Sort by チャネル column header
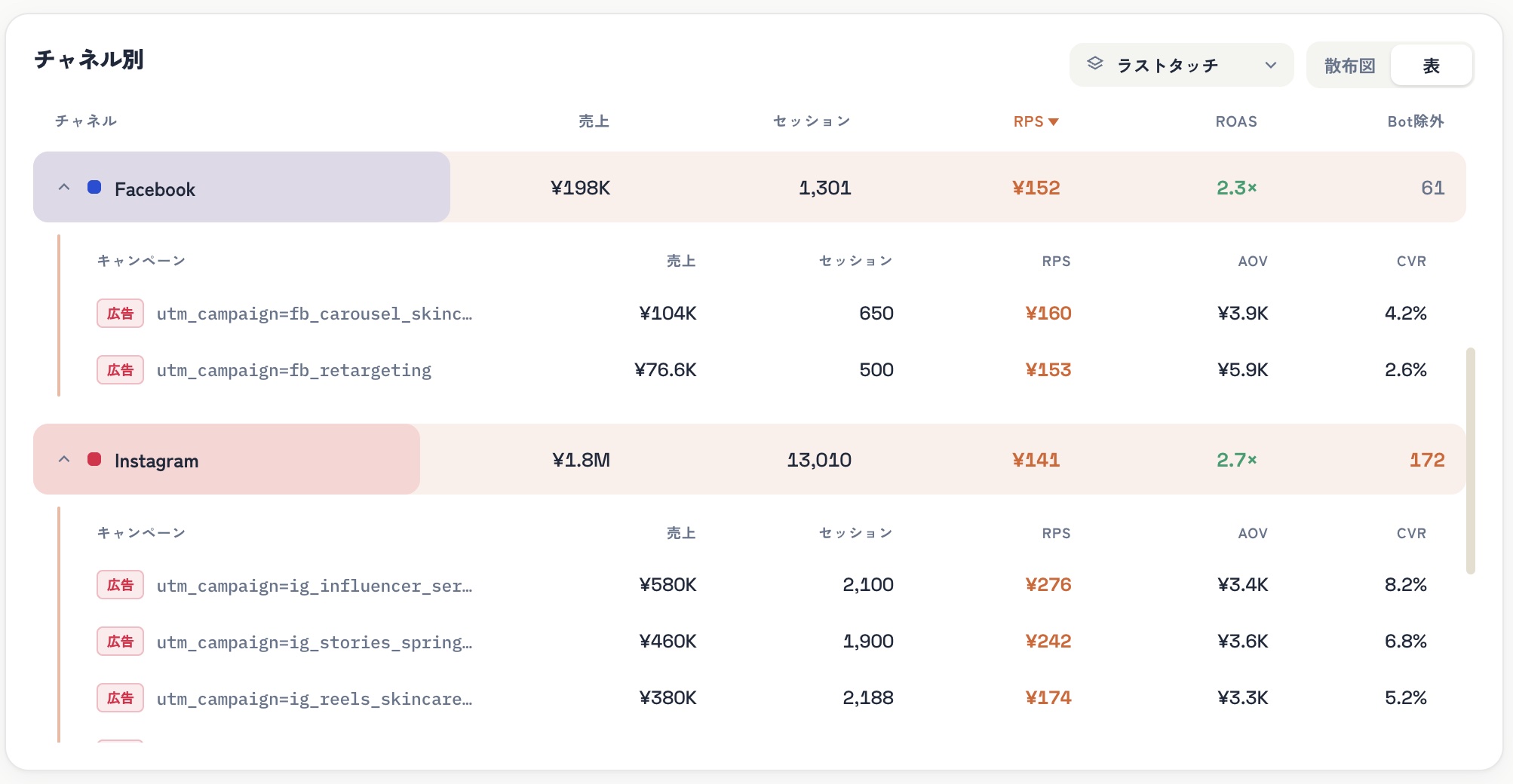 pyautogui.click(x=86, y=121)
